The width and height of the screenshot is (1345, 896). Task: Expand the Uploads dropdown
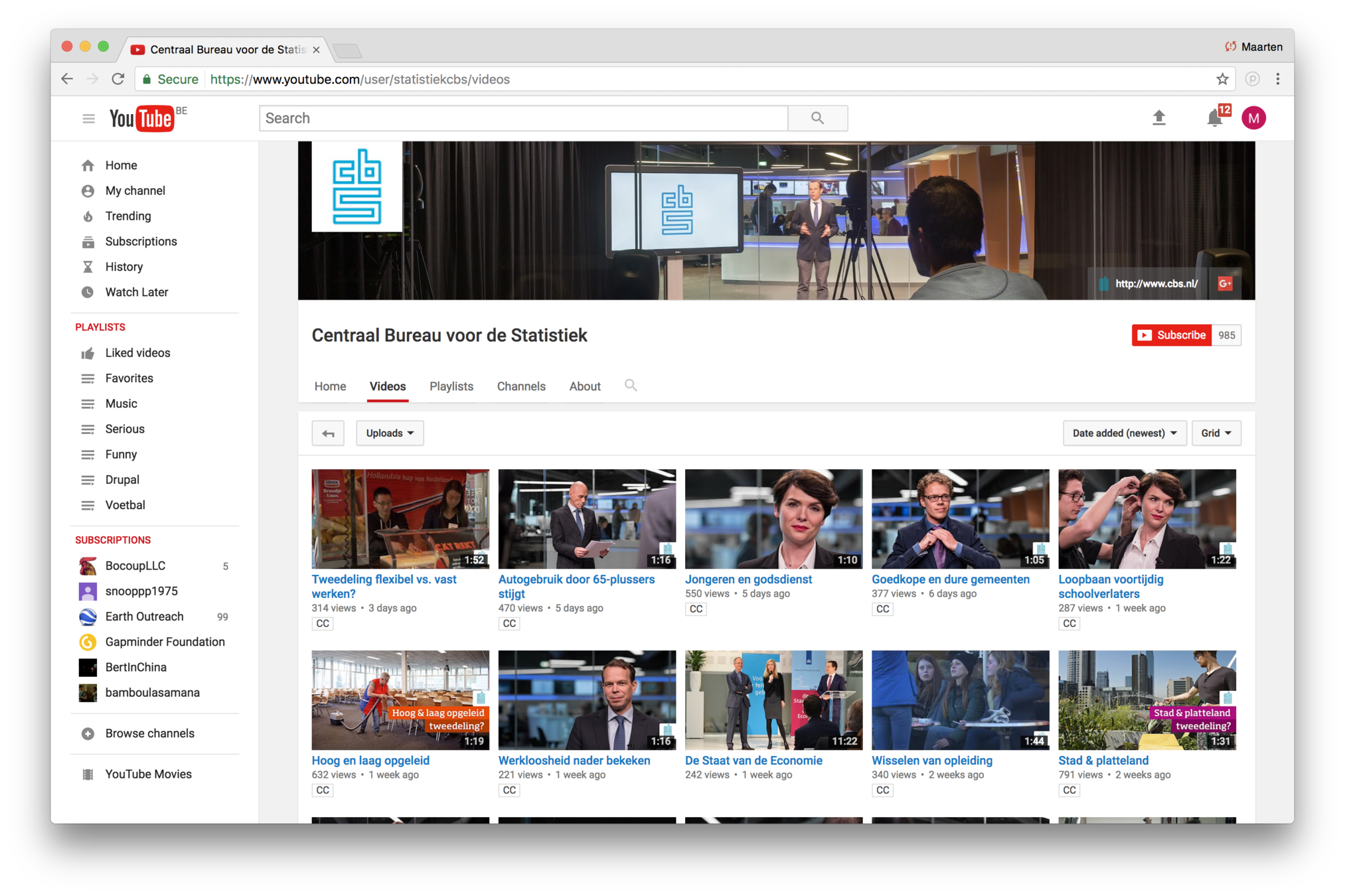point(390,433)
